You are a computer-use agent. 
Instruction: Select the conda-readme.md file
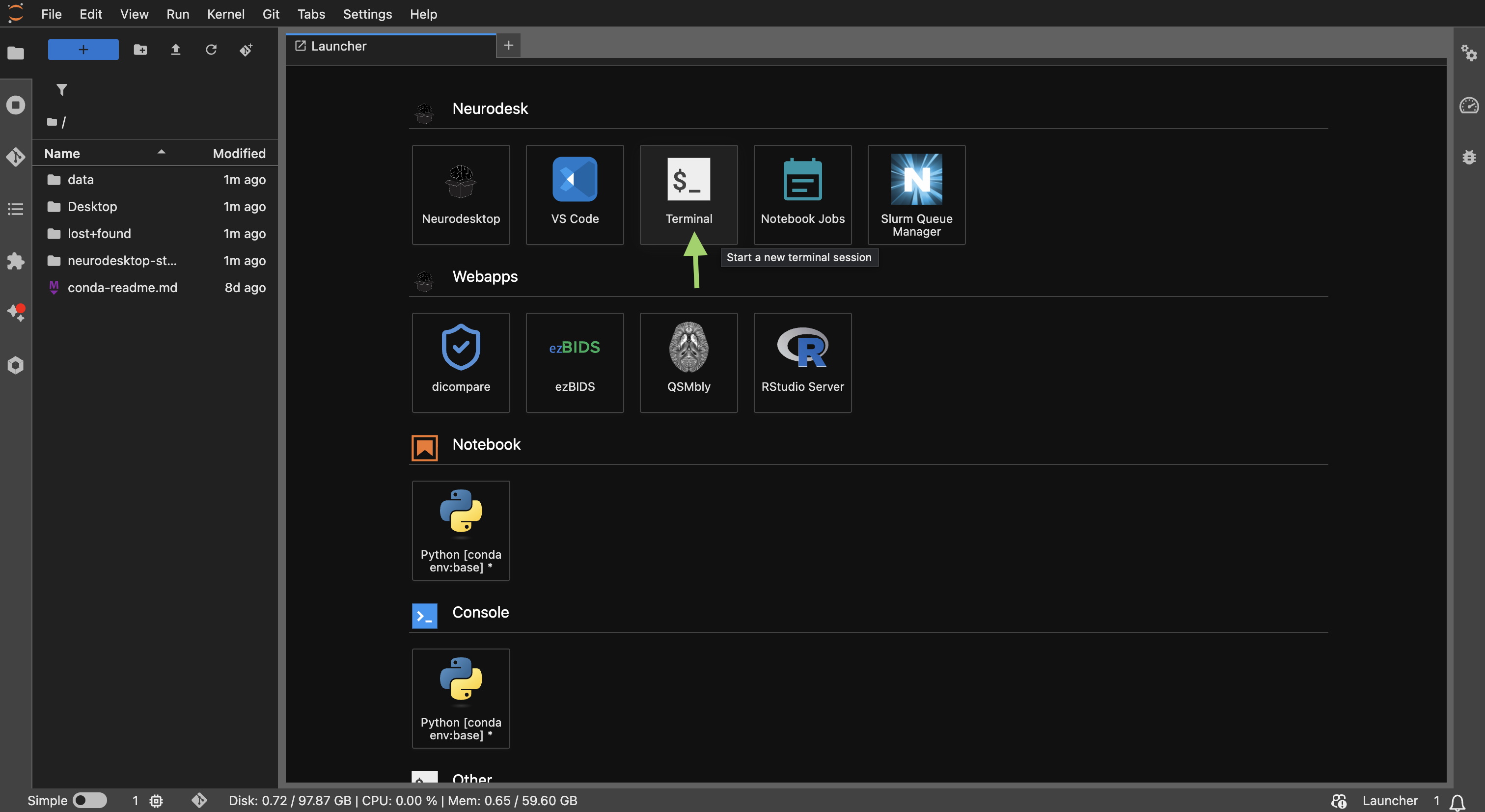point(155,288)
